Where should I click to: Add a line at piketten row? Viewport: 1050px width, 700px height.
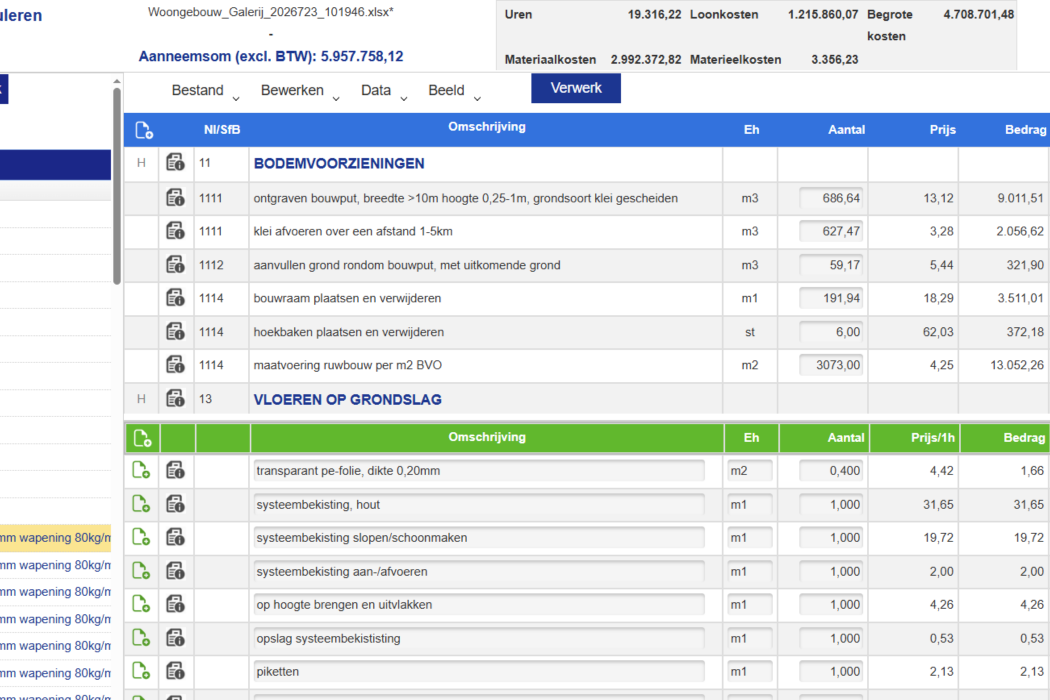coord(141,671)
